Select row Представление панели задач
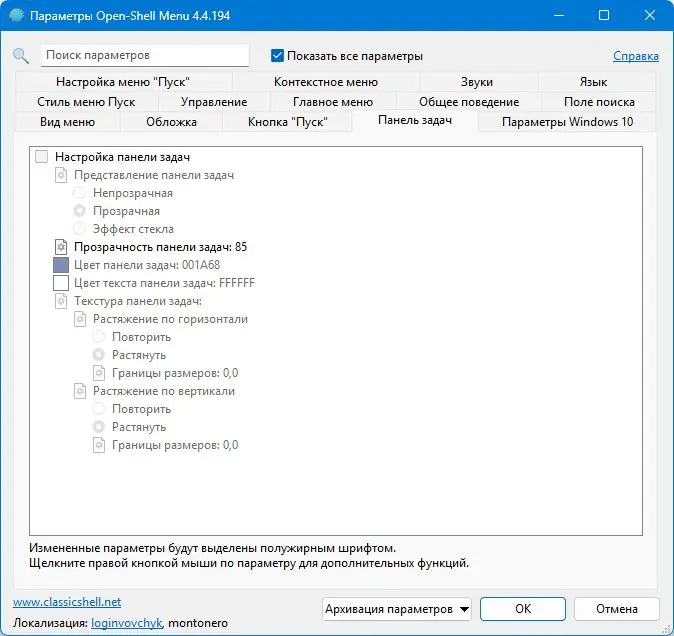This screenshot has width=674, height=636. coord(154,175)
